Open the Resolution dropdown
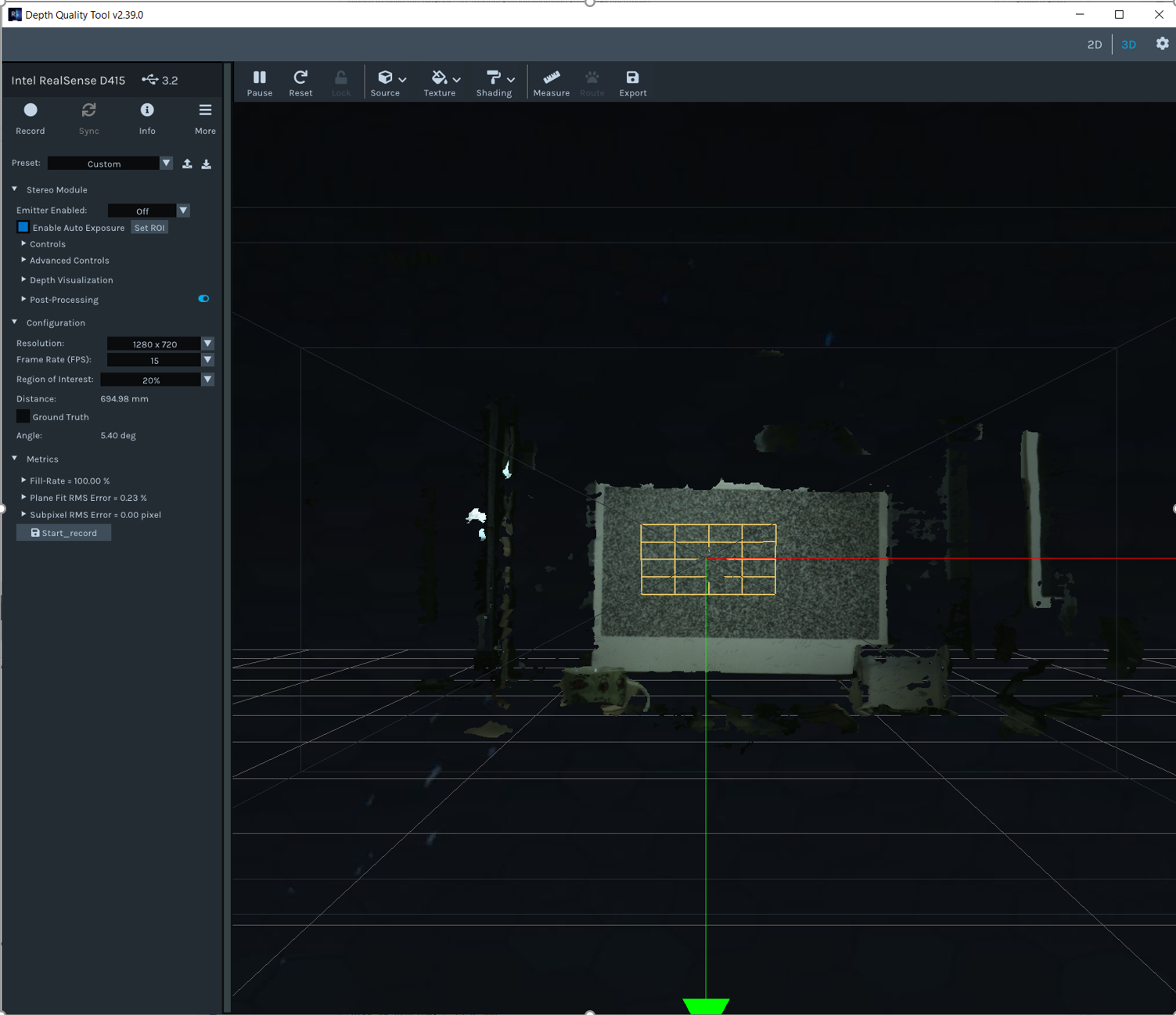The width and height of the screenshot is (1176, 1015). 207,344
